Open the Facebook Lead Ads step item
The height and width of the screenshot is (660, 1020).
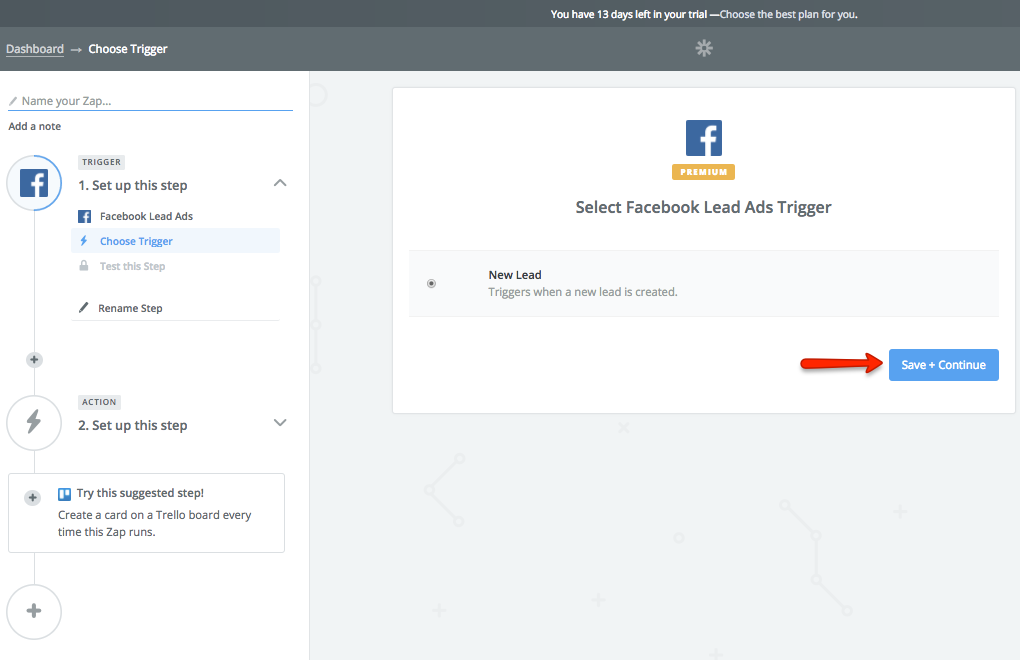click(176, 217)
